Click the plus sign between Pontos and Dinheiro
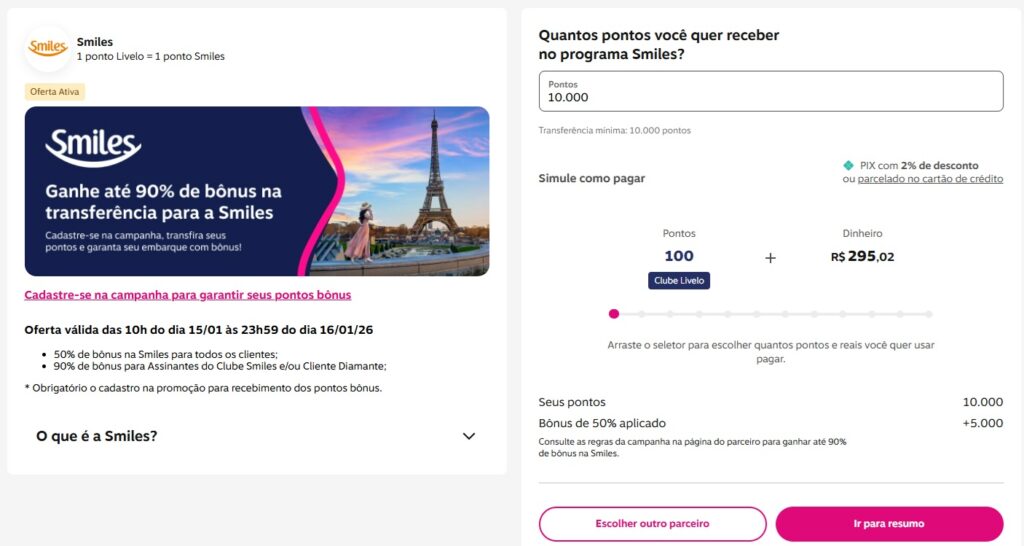 click(x=770, y=257)
